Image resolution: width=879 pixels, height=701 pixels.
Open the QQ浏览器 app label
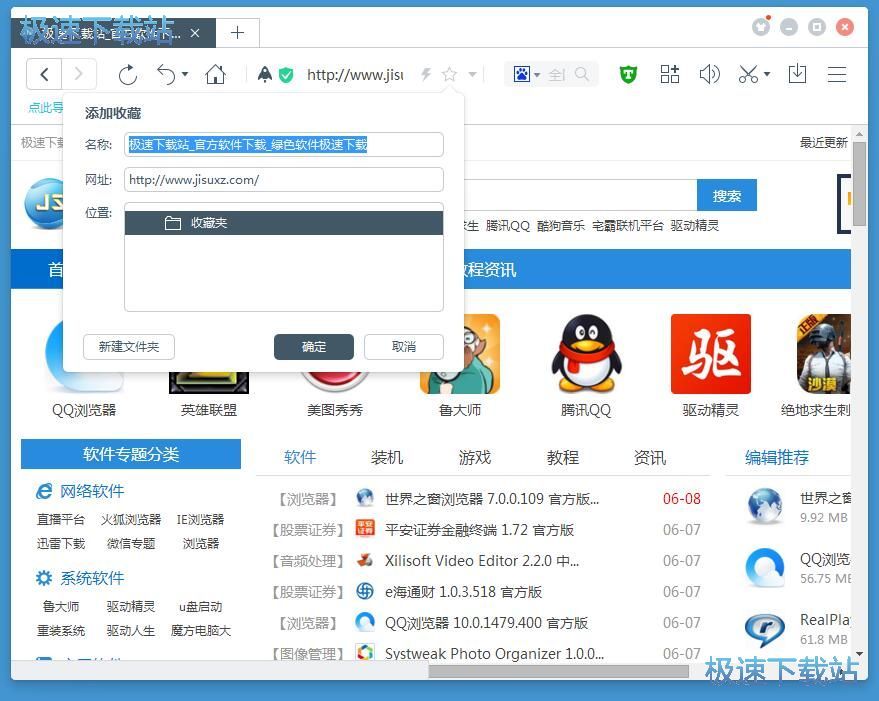click(x=84, y=410)
